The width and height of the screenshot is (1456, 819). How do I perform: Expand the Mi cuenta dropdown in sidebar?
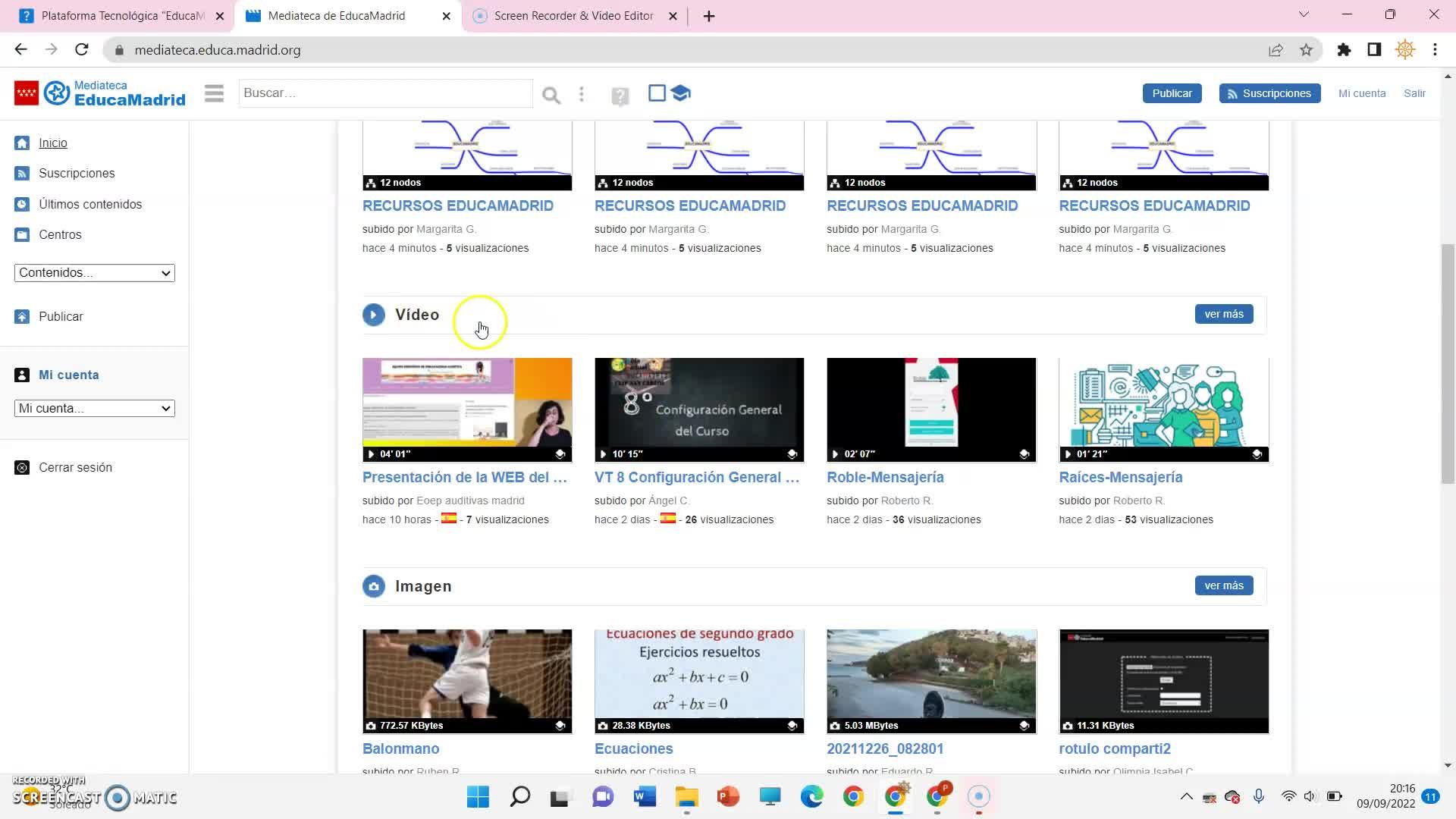[94, 409]
